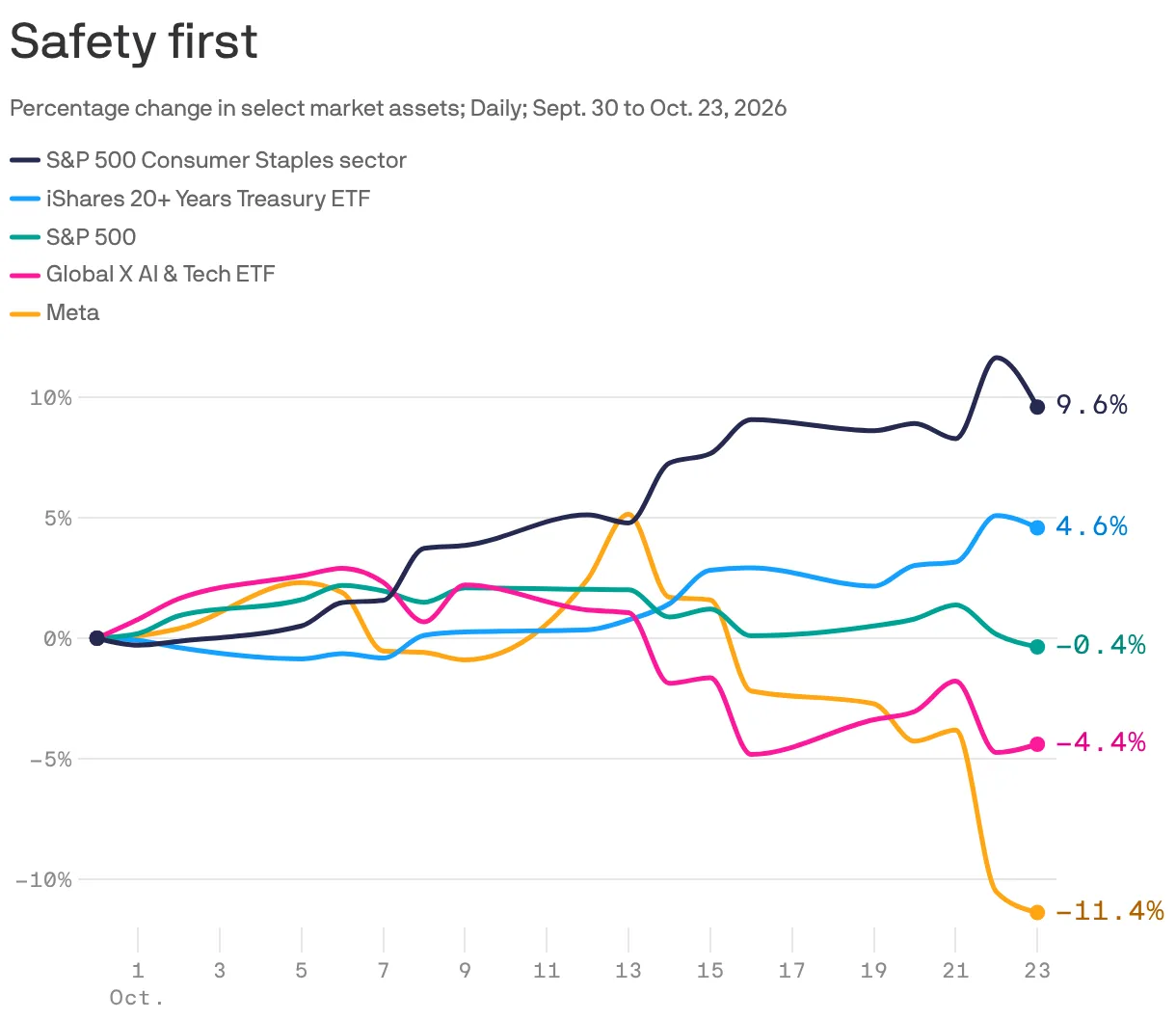
Task: Click the -10% y-axis label
Action: click(x=43, y=879)
